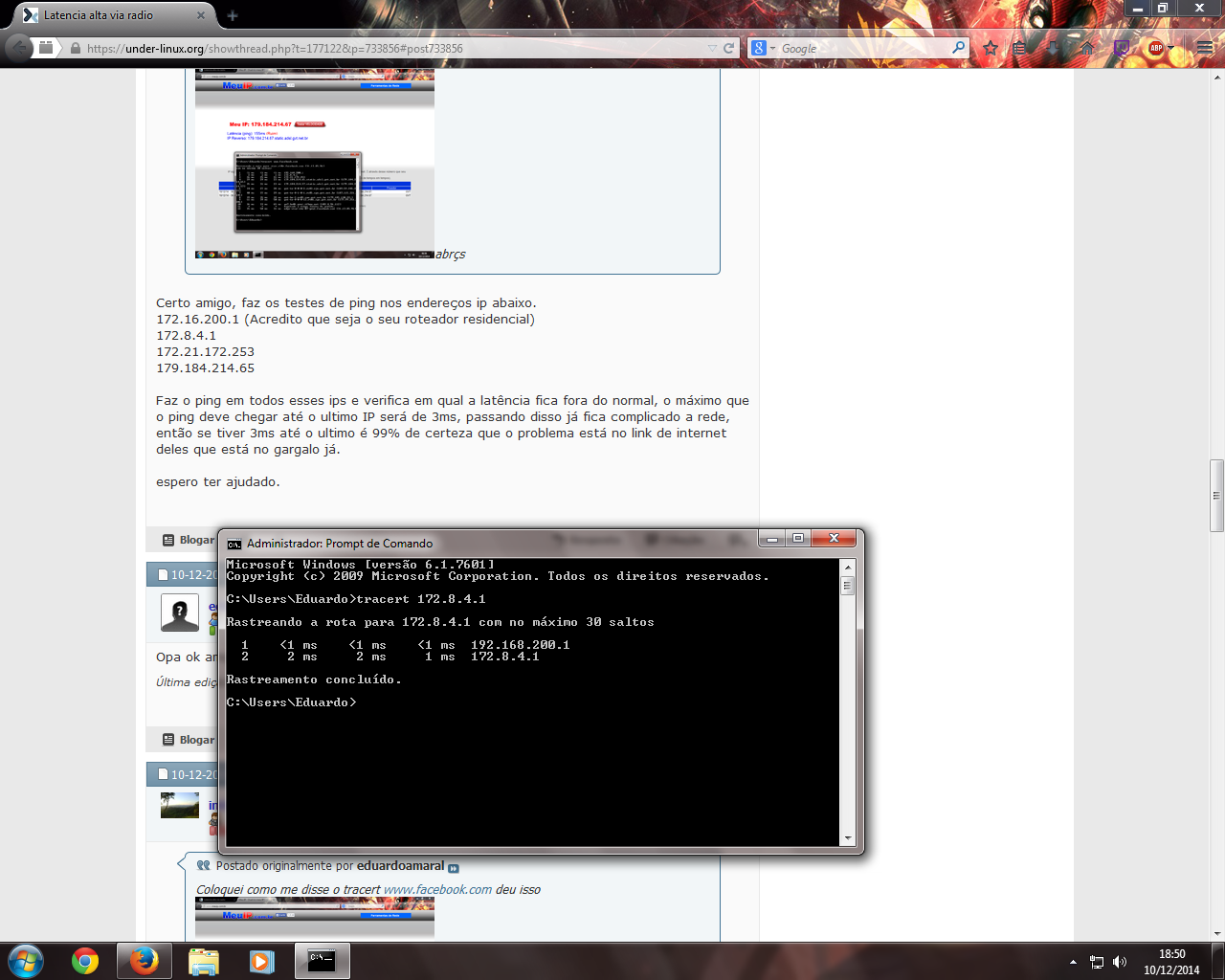Click the padlock site identity icon

point(75,48)
